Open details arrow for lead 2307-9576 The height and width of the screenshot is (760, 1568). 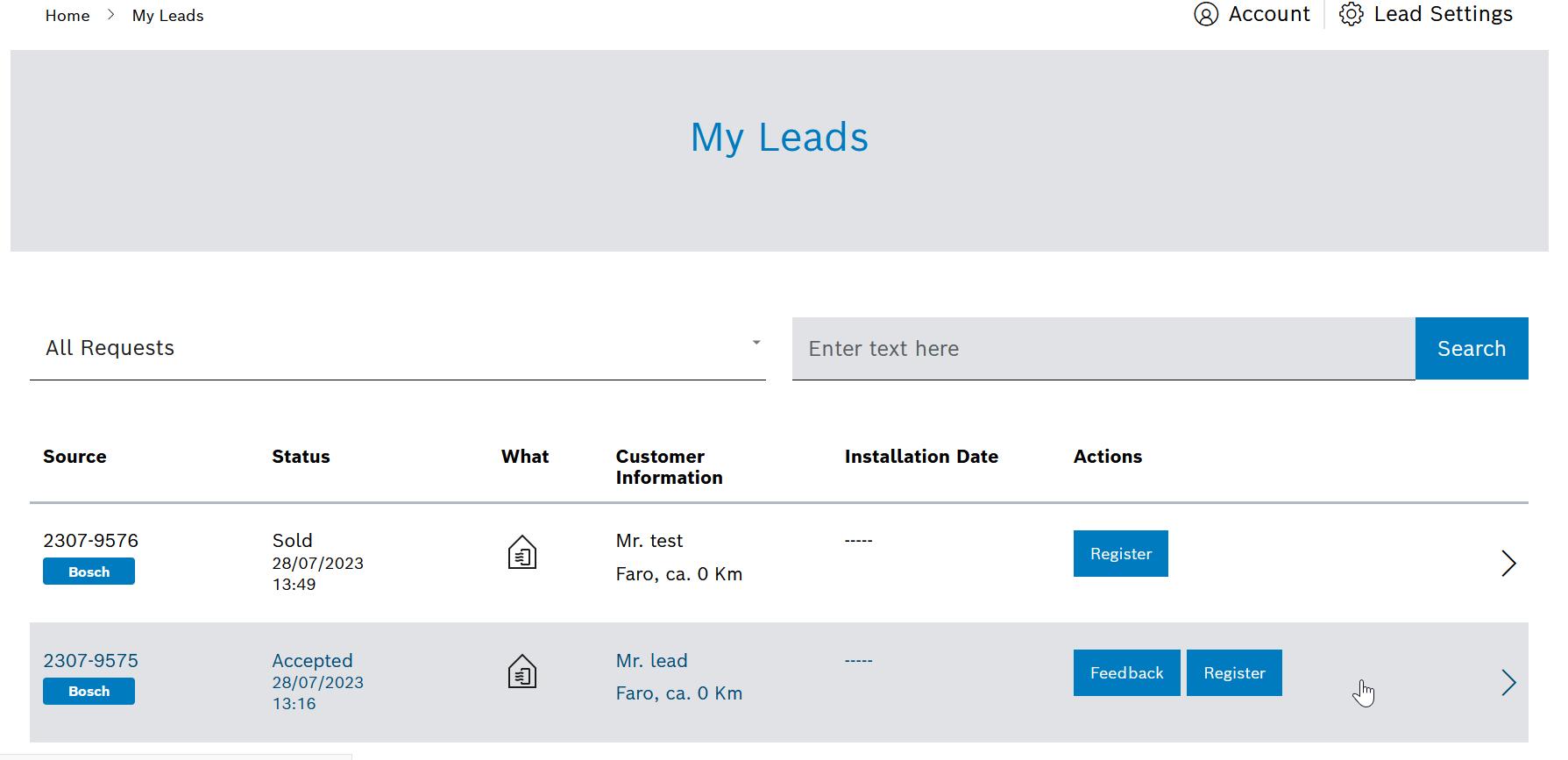[1508, 563]
